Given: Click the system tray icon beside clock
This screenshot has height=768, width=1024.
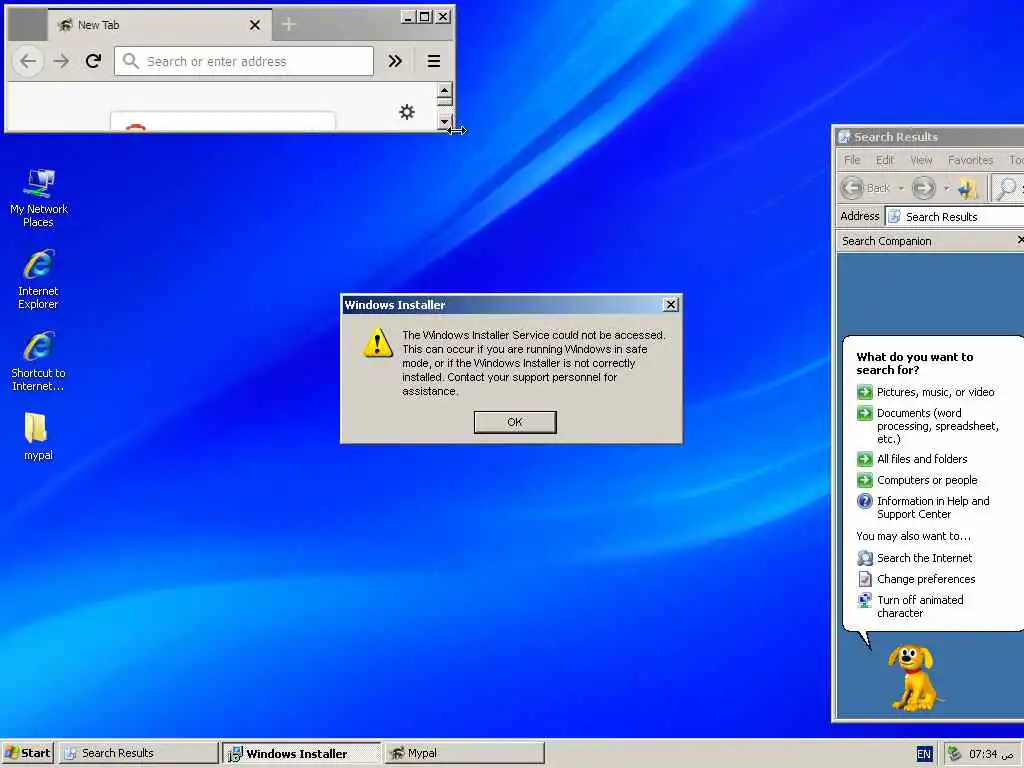Looking at the screenshot, I should pyautogui.click(x=954, y=754).
